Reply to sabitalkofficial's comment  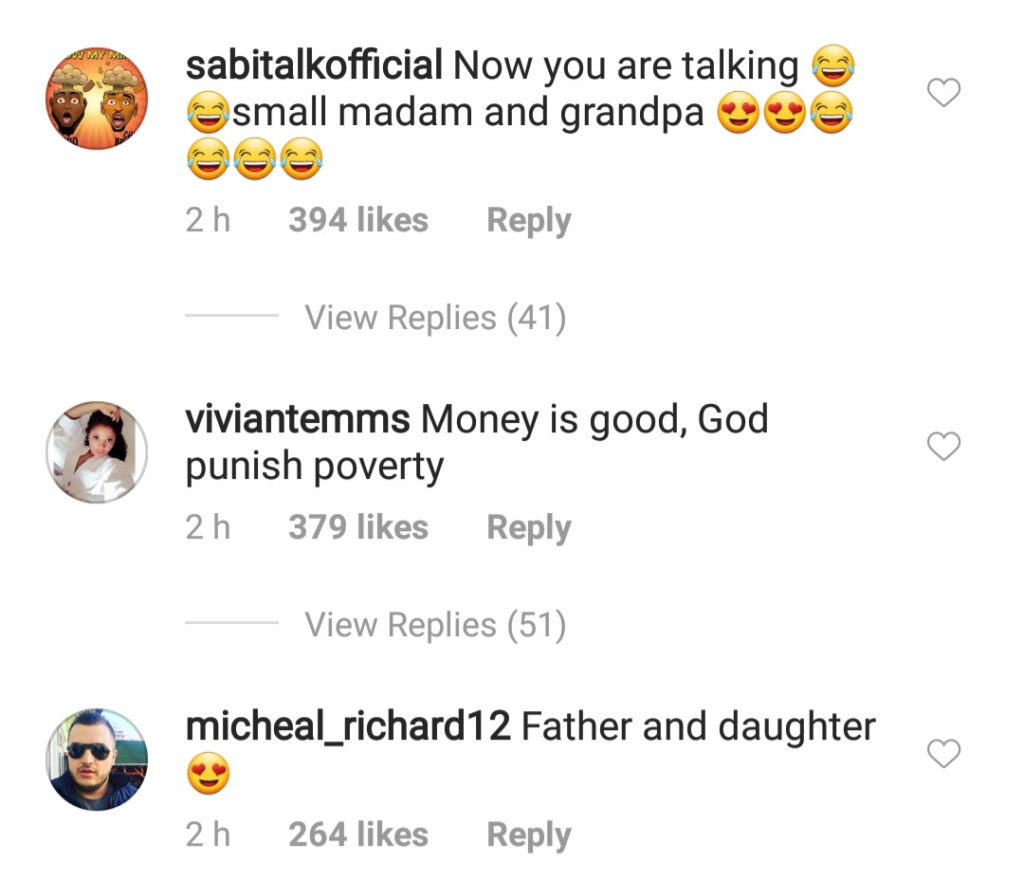[x=529, y=221]
